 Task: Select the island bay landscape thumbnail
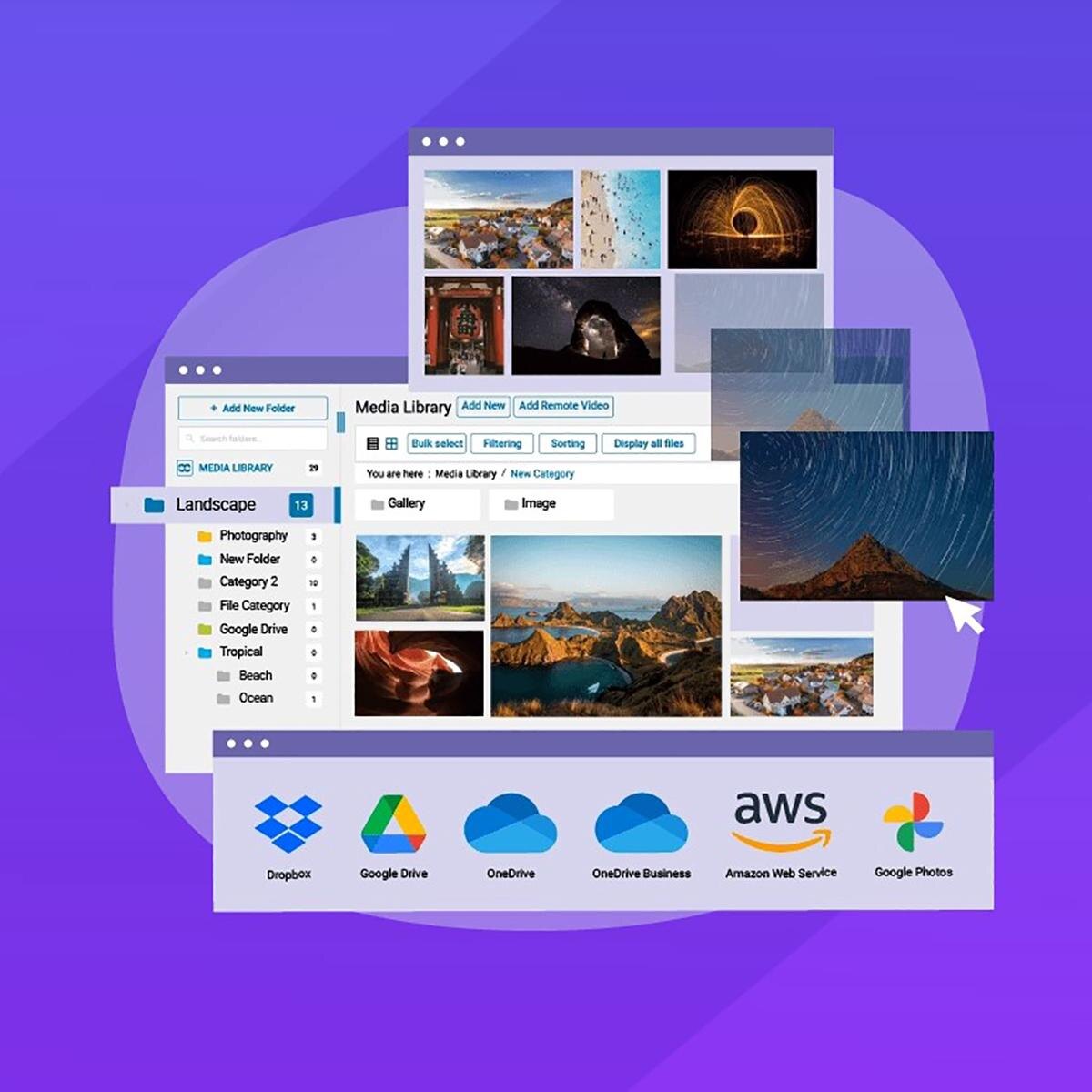point(606,626)
